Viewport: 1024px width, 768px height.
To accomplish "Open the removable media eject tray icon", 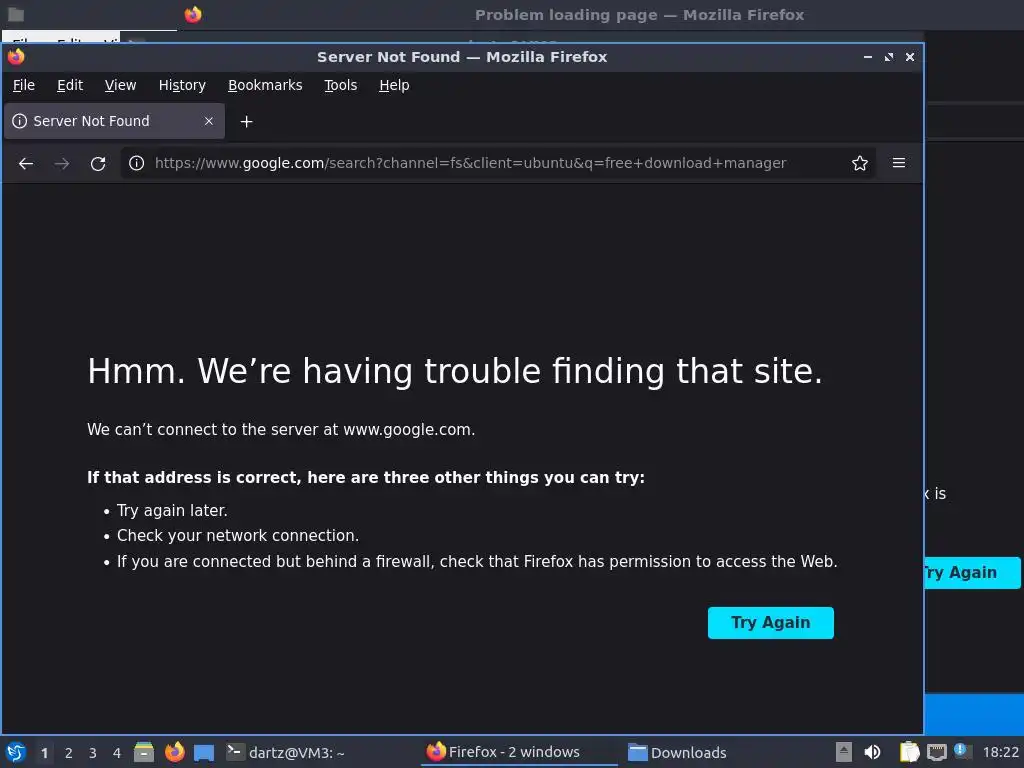I will pos(844,752).
